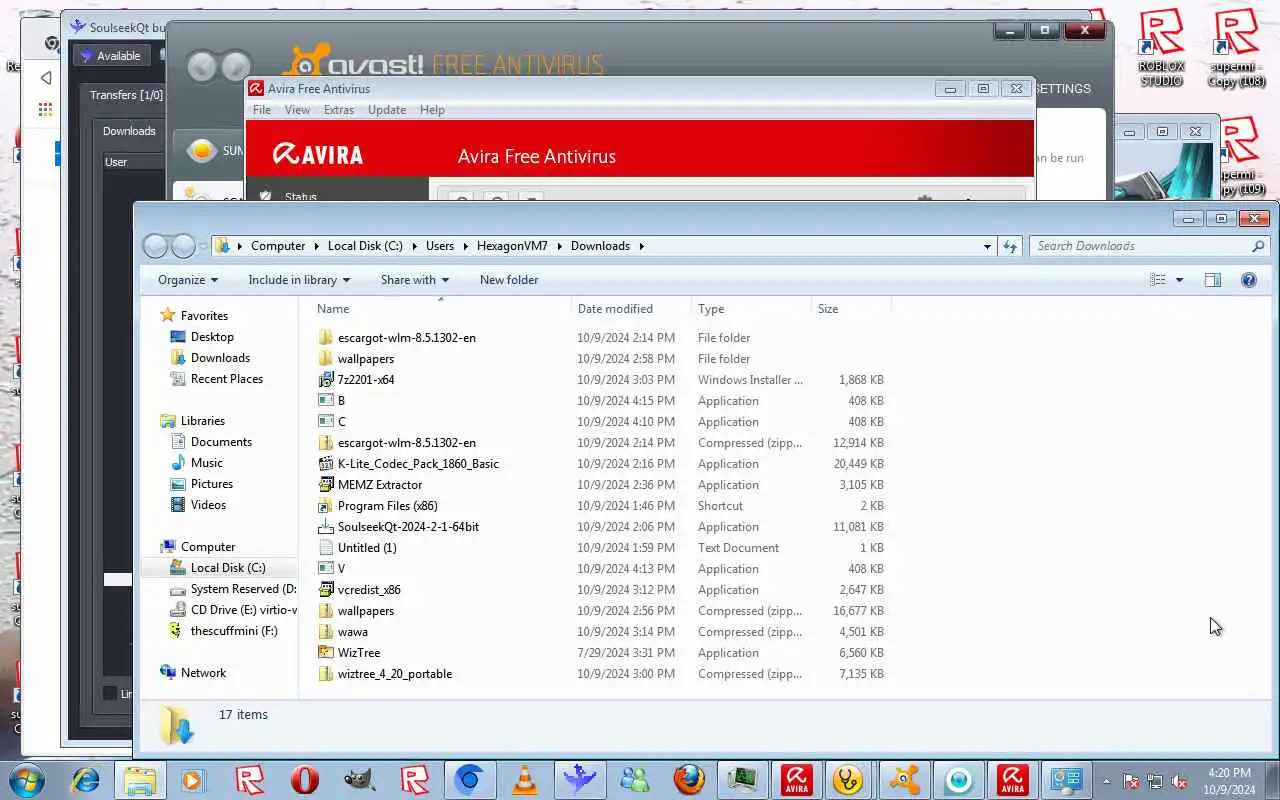Click the Search Downloads input field
Viewport: 1280px width, 800px height.
[1140, 246]
